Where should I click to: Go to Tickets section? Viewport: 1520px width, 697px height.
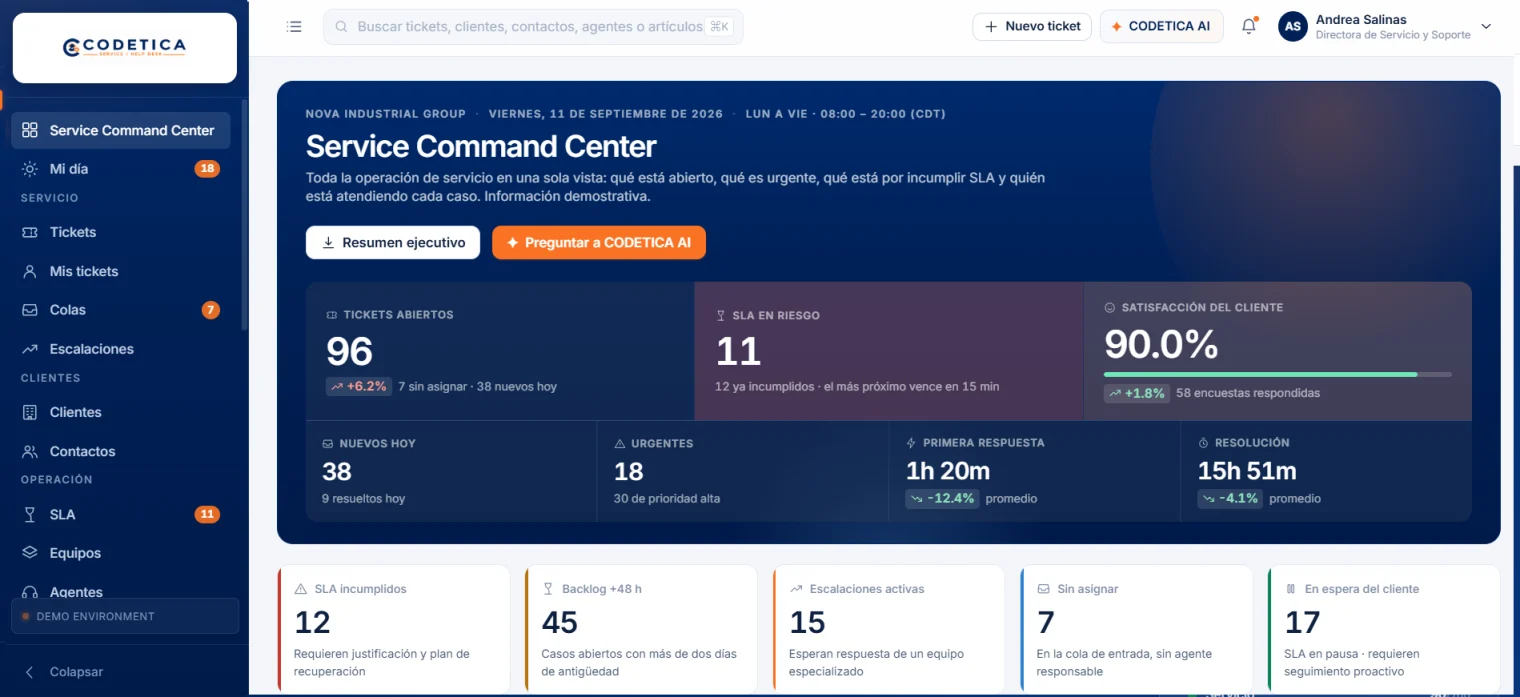pyautogui.click(x=121, y=232)
